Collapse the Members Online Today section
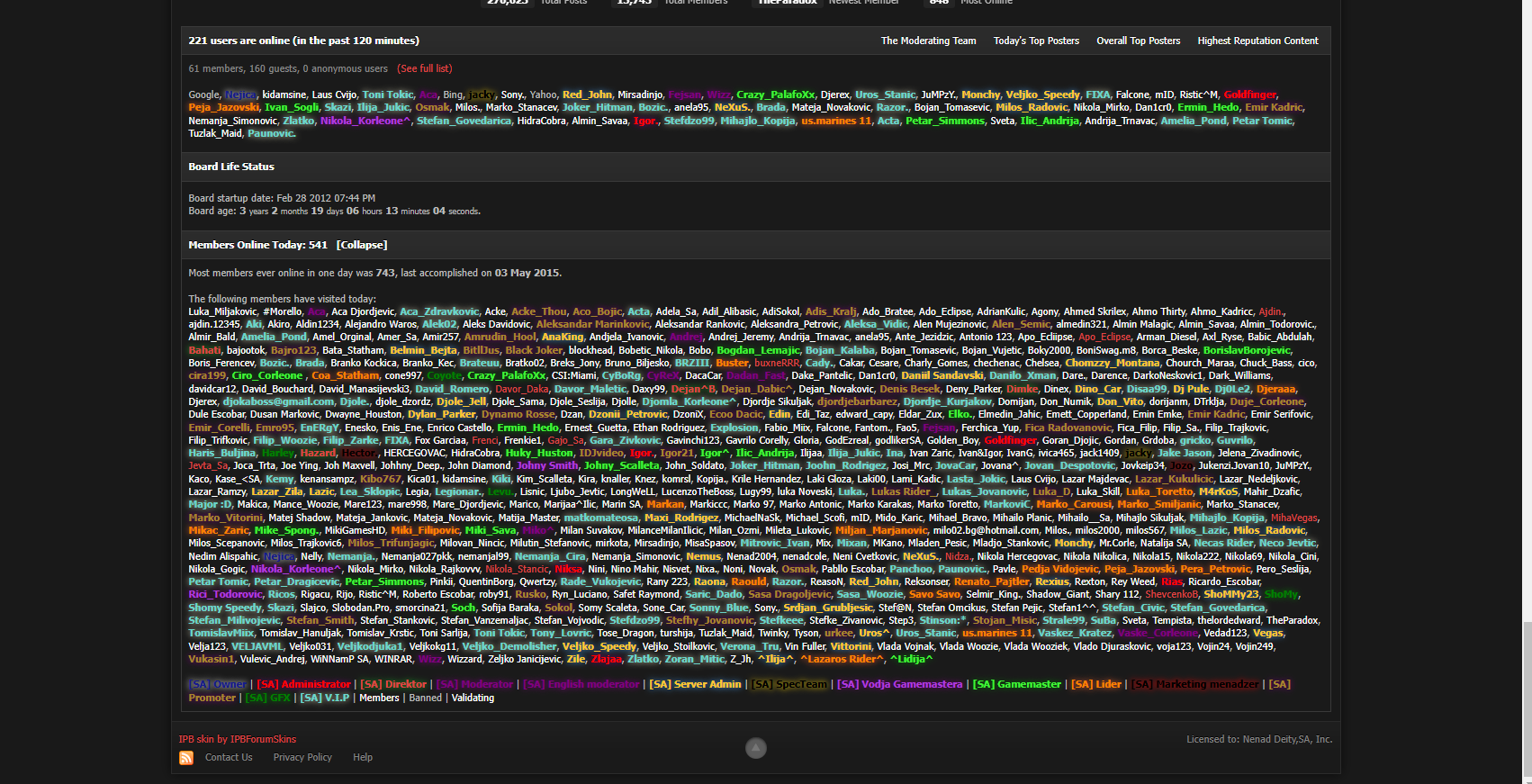Viewport: 1532px width, 784px height. [x=362, y=245]
